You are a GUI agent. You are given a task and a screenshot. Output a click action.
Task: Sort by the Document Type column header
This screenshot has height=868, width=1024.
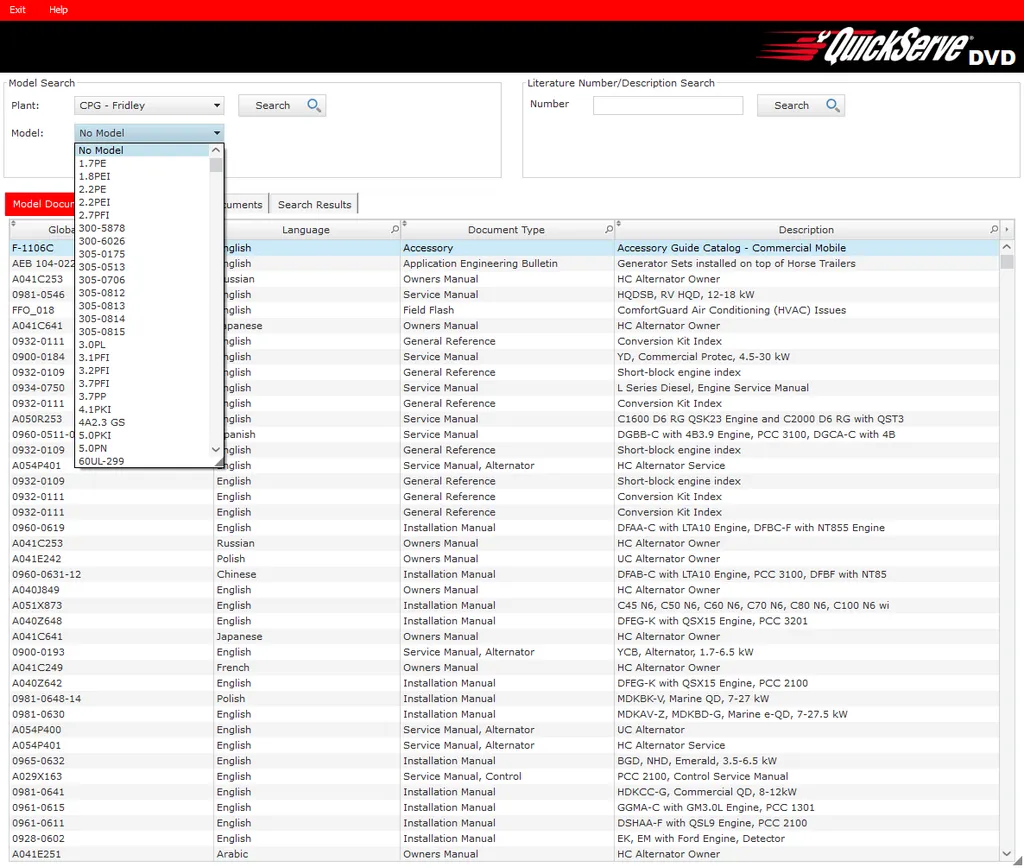506,230
